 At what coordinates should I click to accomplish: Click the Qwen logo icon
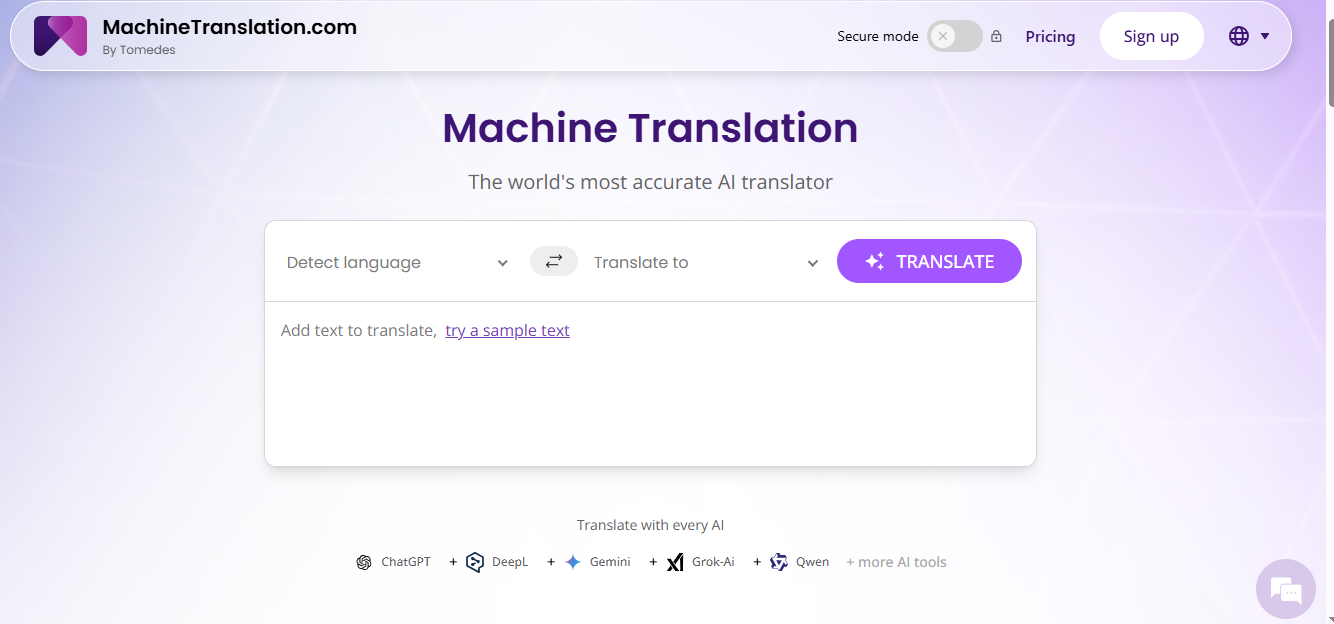coord(779,562)
